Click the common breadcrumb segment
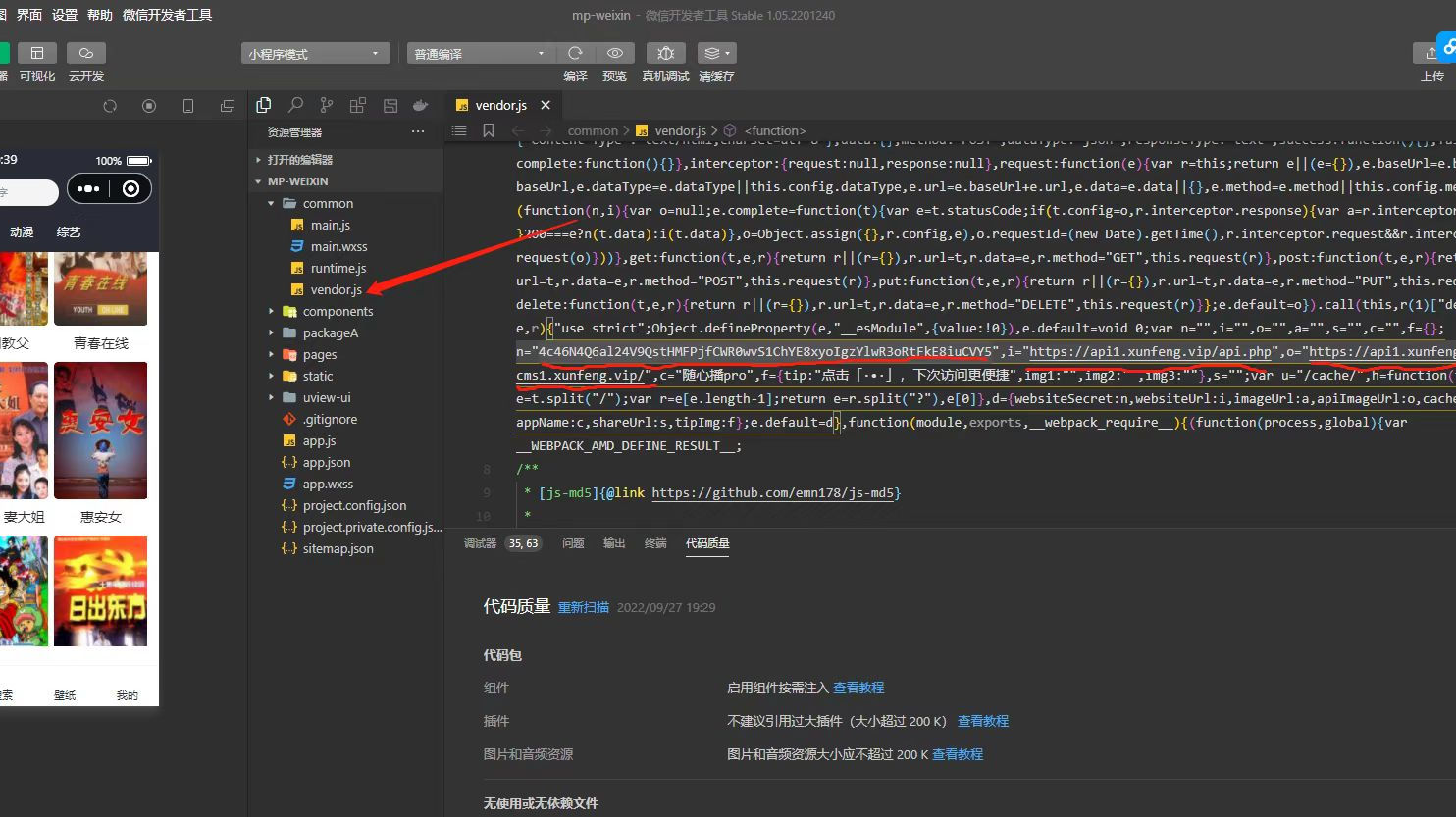The height and width of the screenshot is (817, 1456). point(593,130)
